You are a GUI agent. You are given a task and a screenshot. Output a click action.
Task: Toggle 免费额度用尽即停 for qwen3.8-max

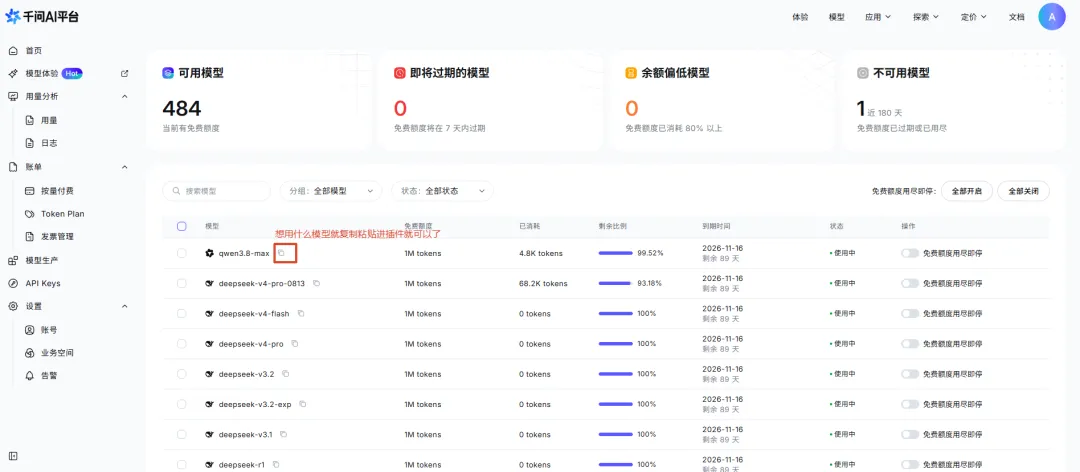(x=910, y=253)
